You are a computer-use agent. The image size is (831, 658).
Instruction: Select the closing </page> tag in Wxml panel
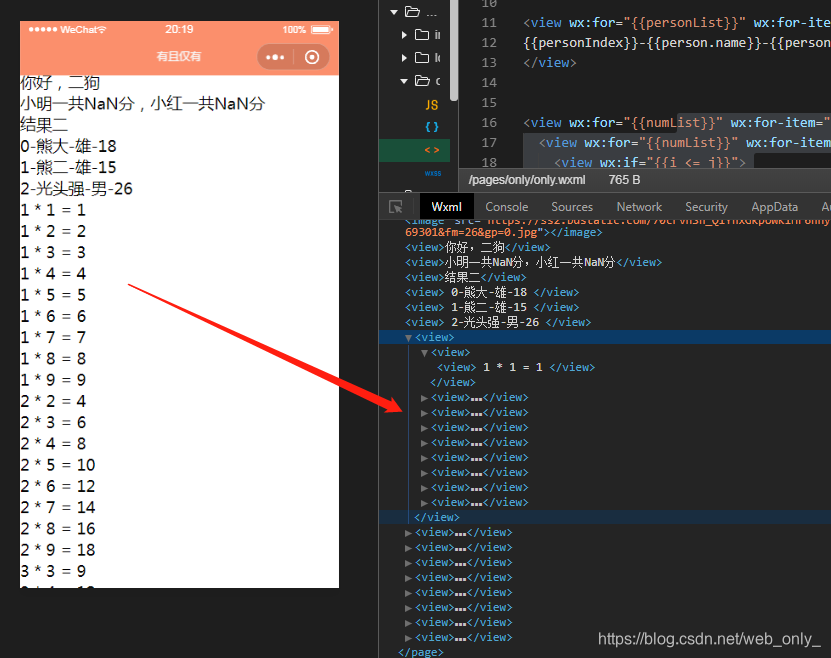(x=421, y=652)
